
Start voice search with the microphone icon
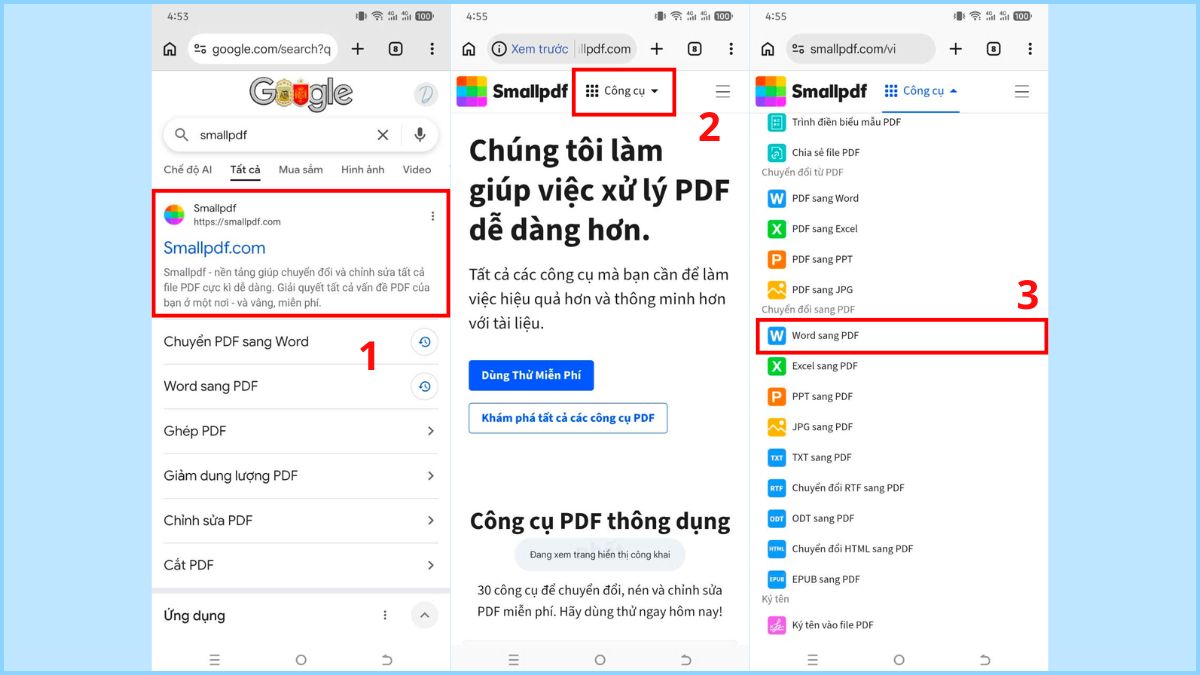420,134
